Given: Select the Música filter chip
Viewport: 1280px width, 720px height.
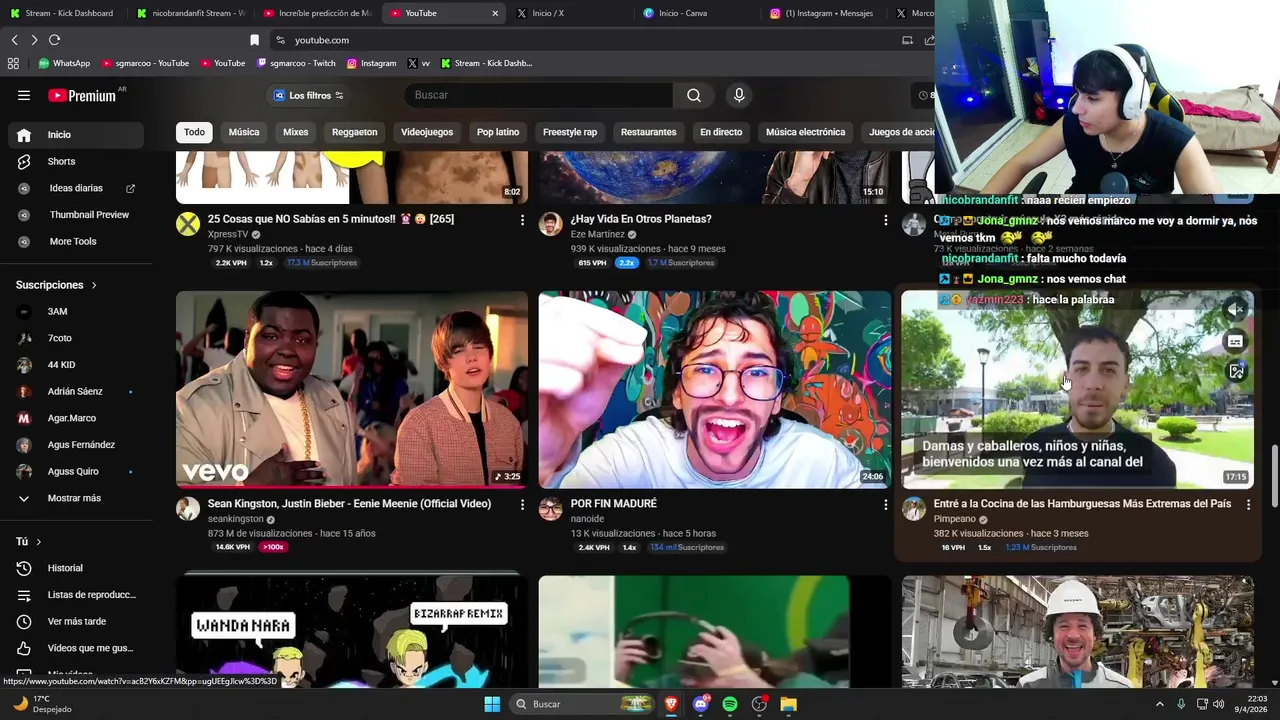Looking at the screenshot, I should pyautogui.click(x=244, y=132).
